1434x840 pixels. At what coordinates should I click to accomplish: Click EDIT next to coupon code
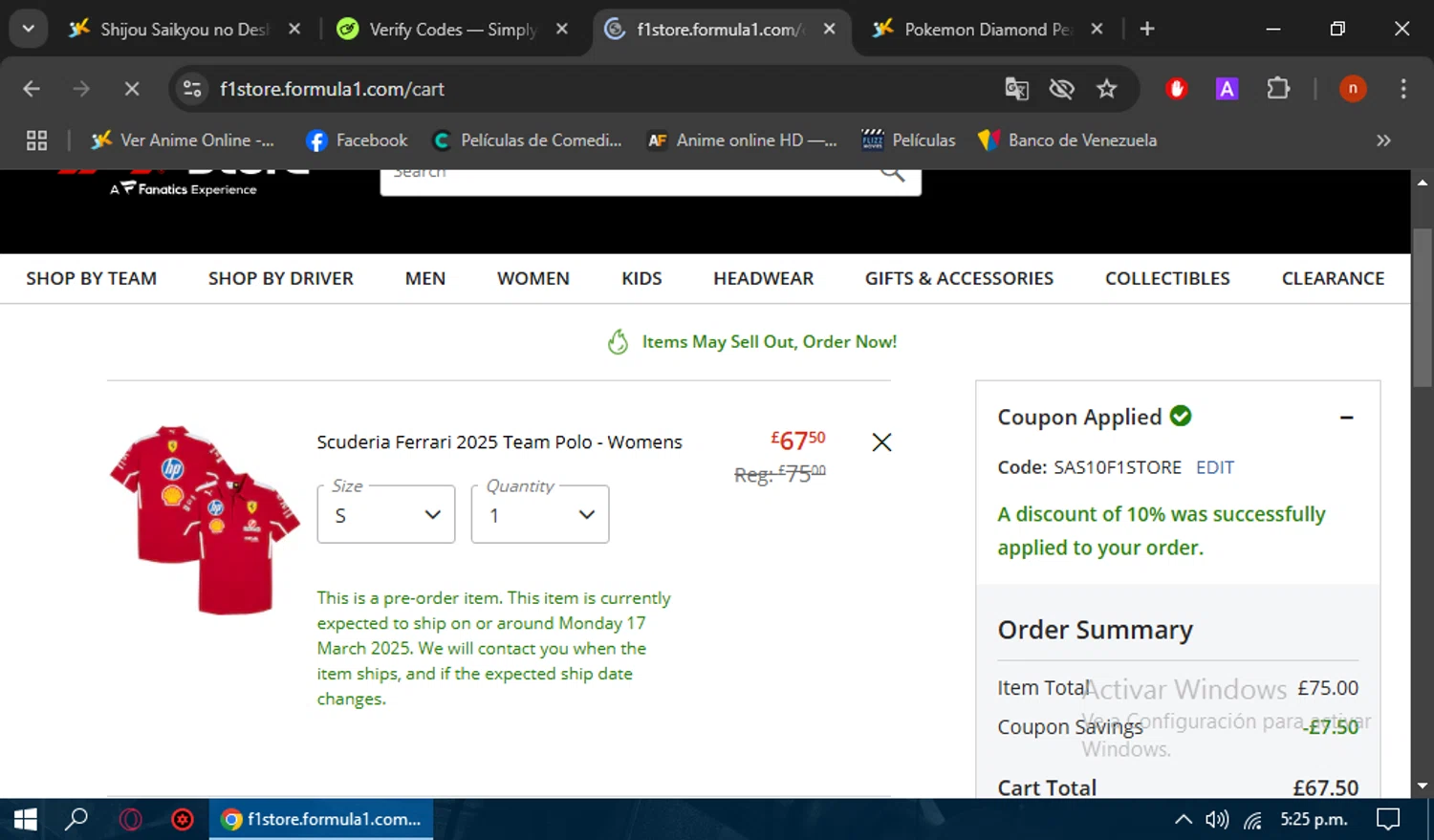click(x=1215, y=467)
